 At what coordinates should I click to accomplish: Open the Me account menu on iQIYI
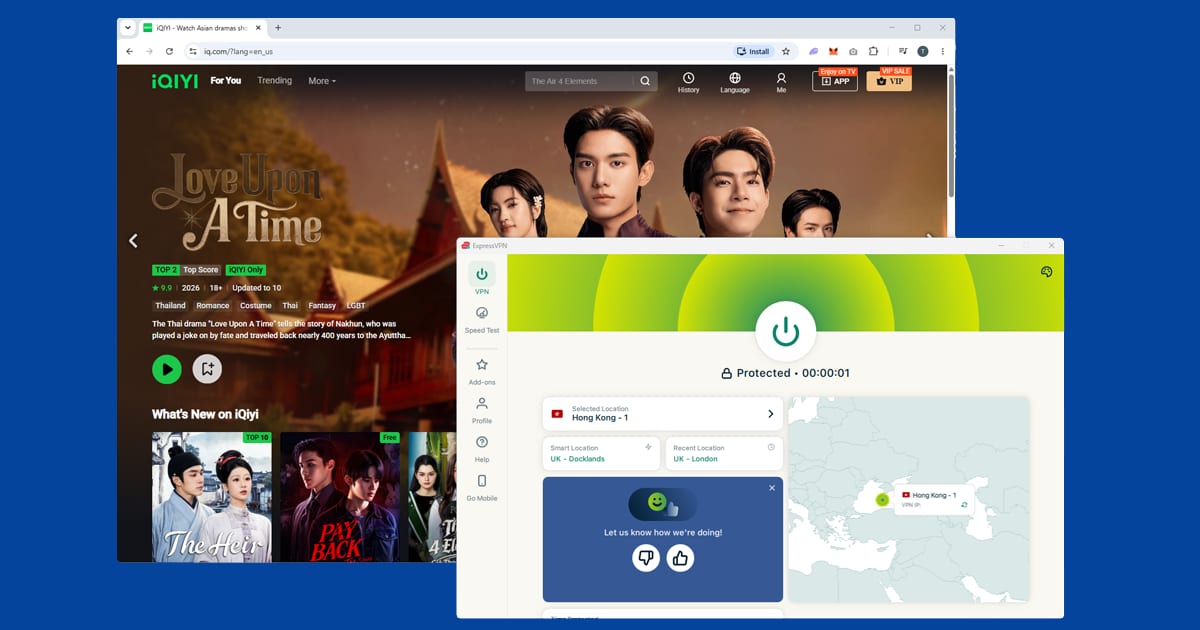pyautogui.click(x=781, y=82)
